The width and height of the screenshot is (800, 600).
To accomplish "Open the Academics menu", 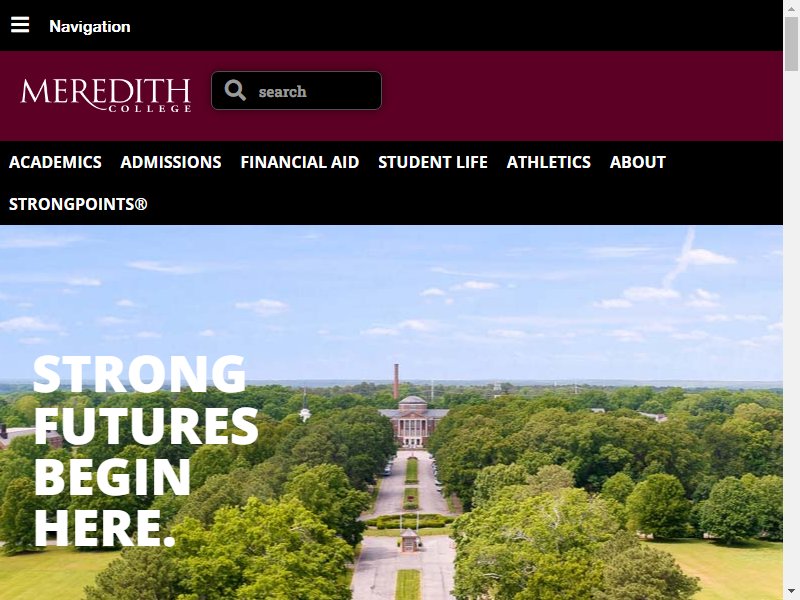I will (55, 162).
